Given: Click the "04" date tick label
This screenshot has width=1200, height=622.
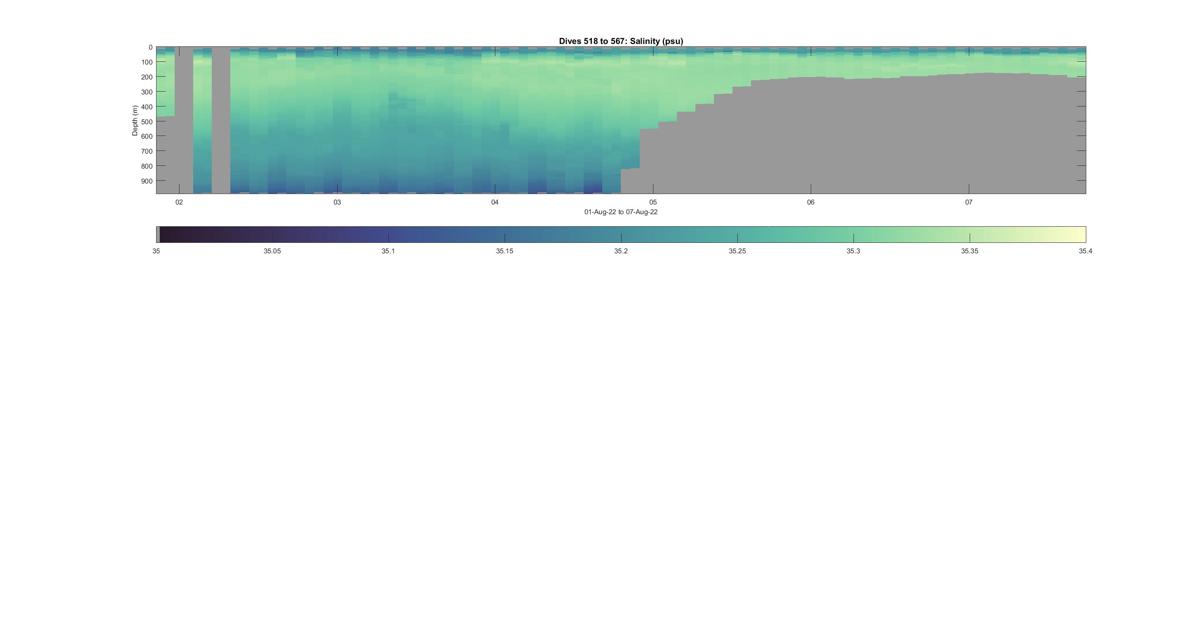Looking at the screenshot, I should coord(495,202).
